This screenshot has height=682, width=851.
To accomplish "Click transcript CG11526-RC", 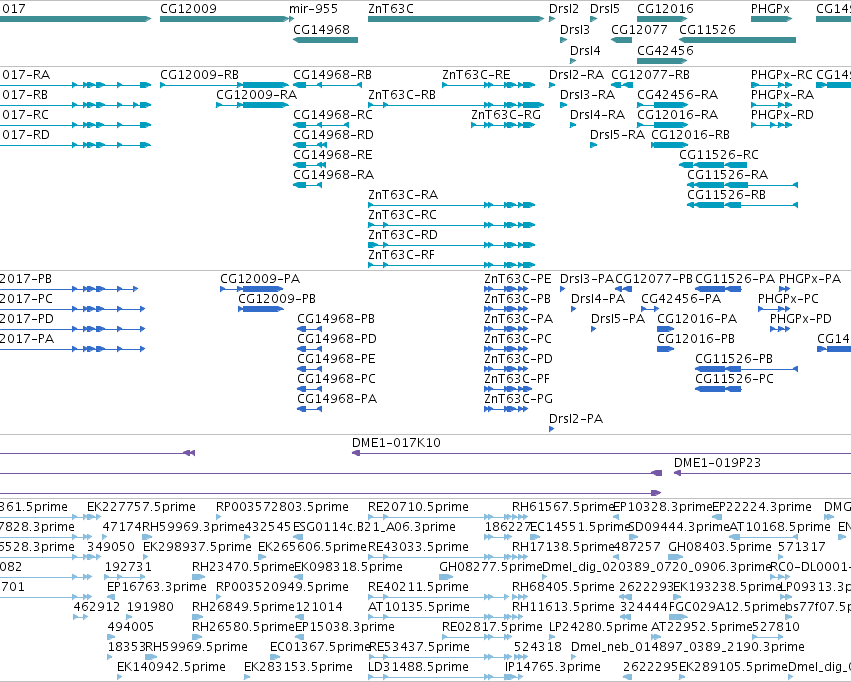I will [719, 155].
